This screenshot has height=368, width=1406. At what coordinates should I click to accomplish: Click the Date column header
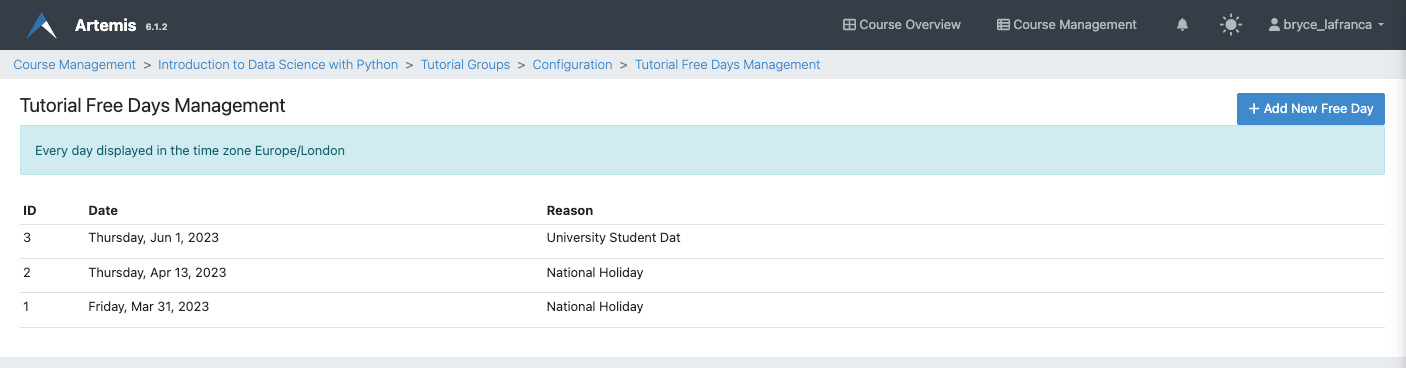click(x=103, y=211)
